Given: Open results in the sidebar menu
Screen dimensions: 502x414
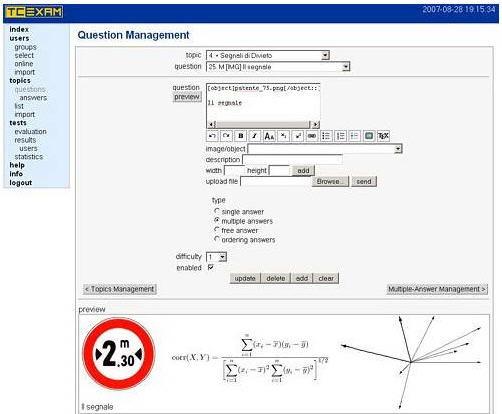Looking at the screenshot, I should pos(25,140).
